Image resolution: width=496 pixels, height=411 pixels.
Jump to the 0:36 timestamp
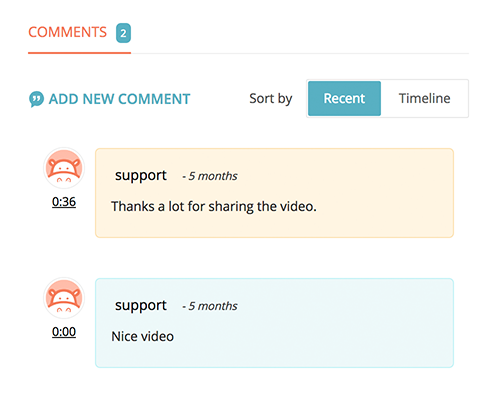[64, 202]
